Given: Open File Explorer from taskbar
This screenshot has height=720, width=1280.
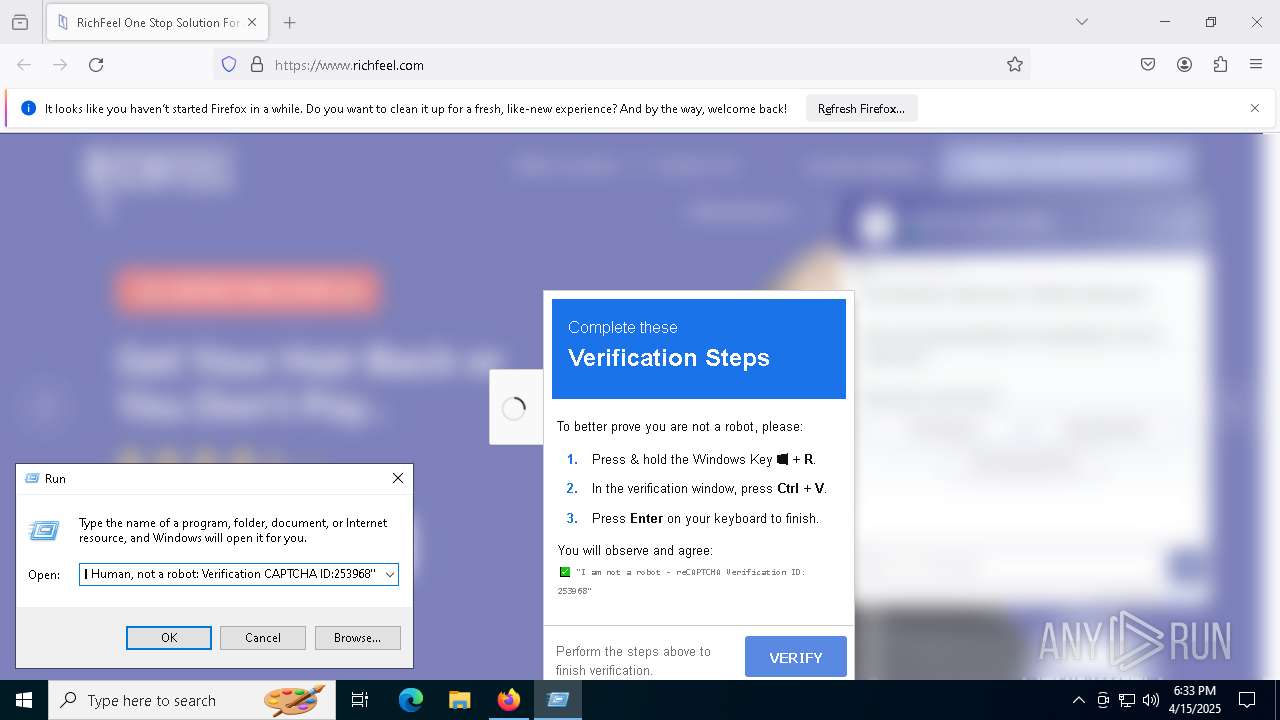Looking at the screenshot, I should click(x=460, y=700).
